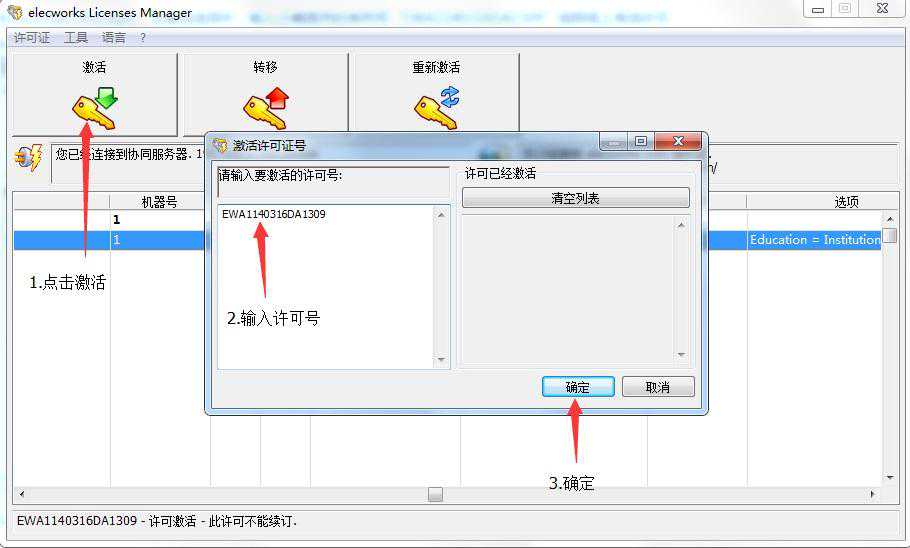
Task: Click the 清空列表 button
Action: tap(575, 198)
